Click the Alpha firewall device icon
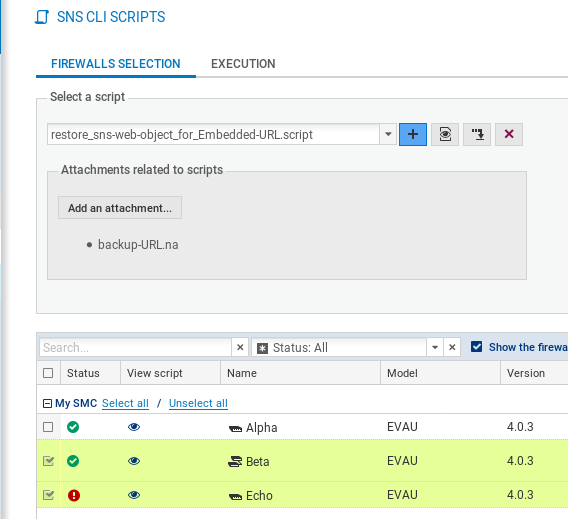 tap(235, 429)
